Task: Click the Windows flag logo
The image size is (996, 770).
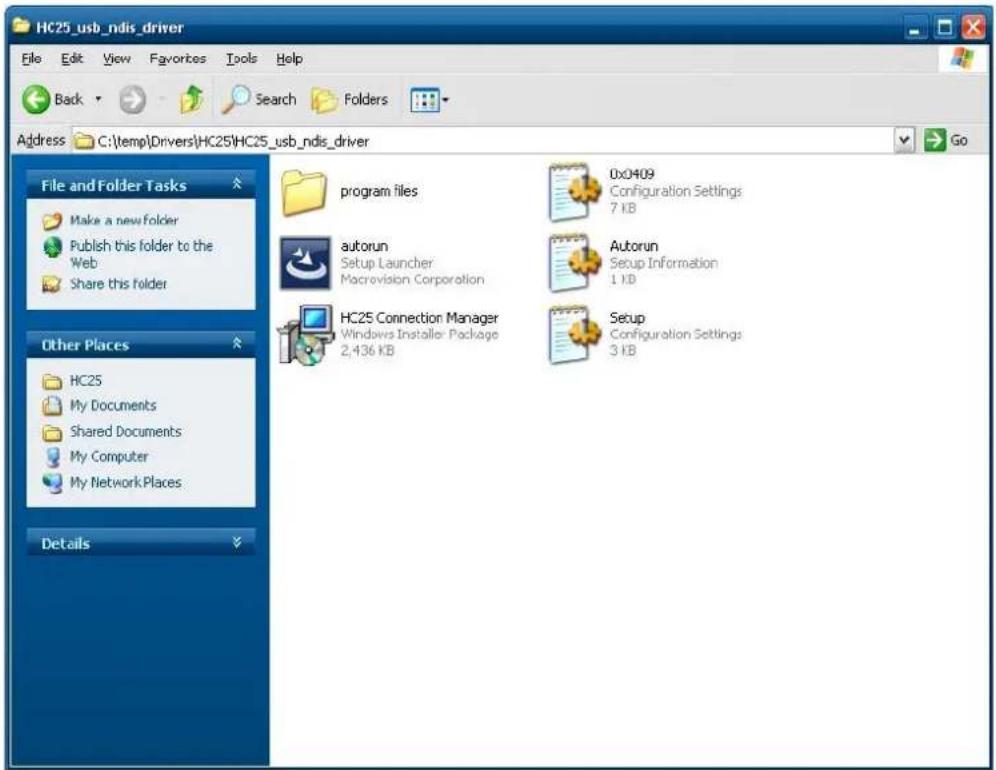Action: 962,58
